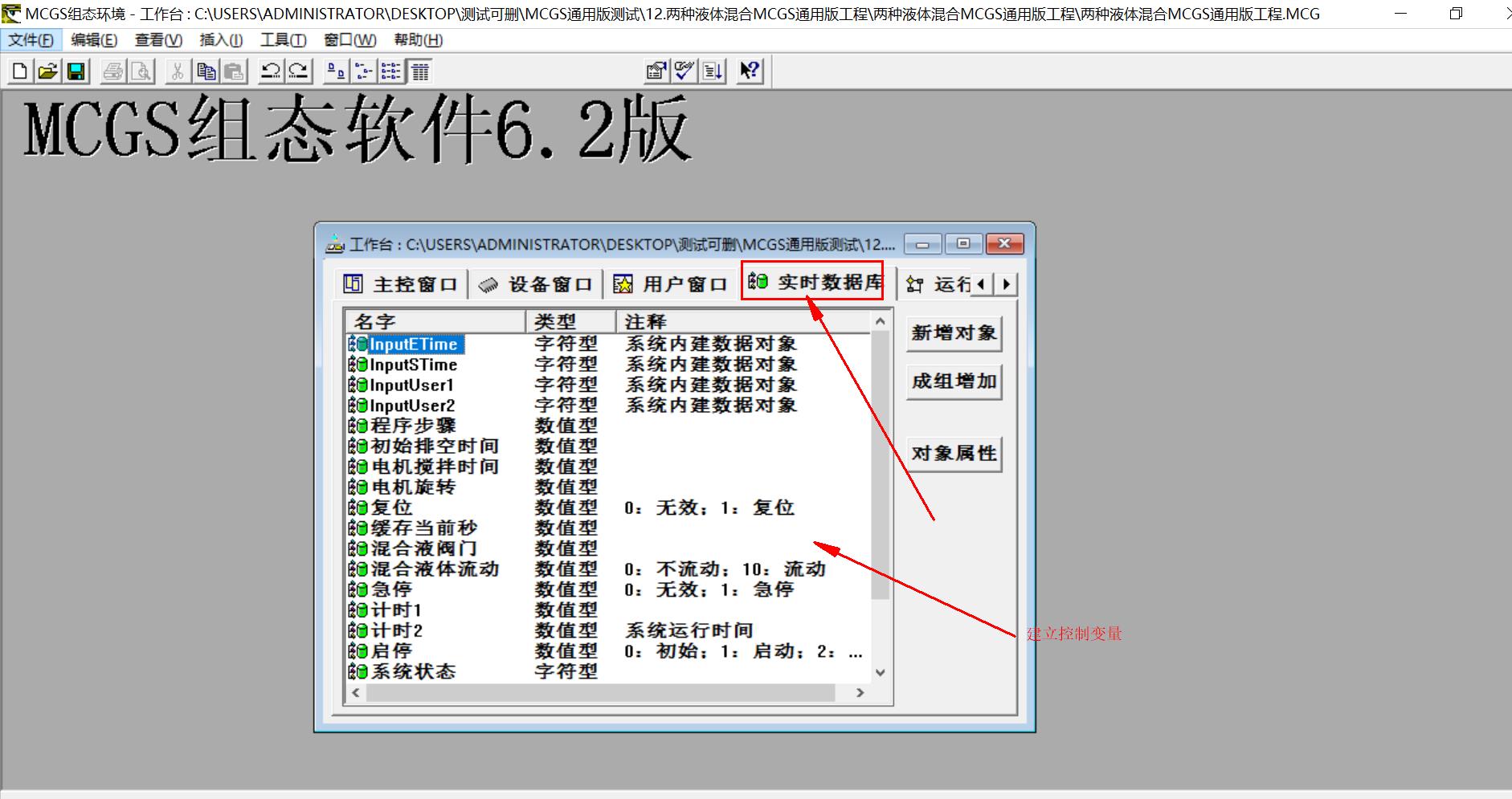
Task: Click the right tab scroll arrow
Action: (1007, 283)
